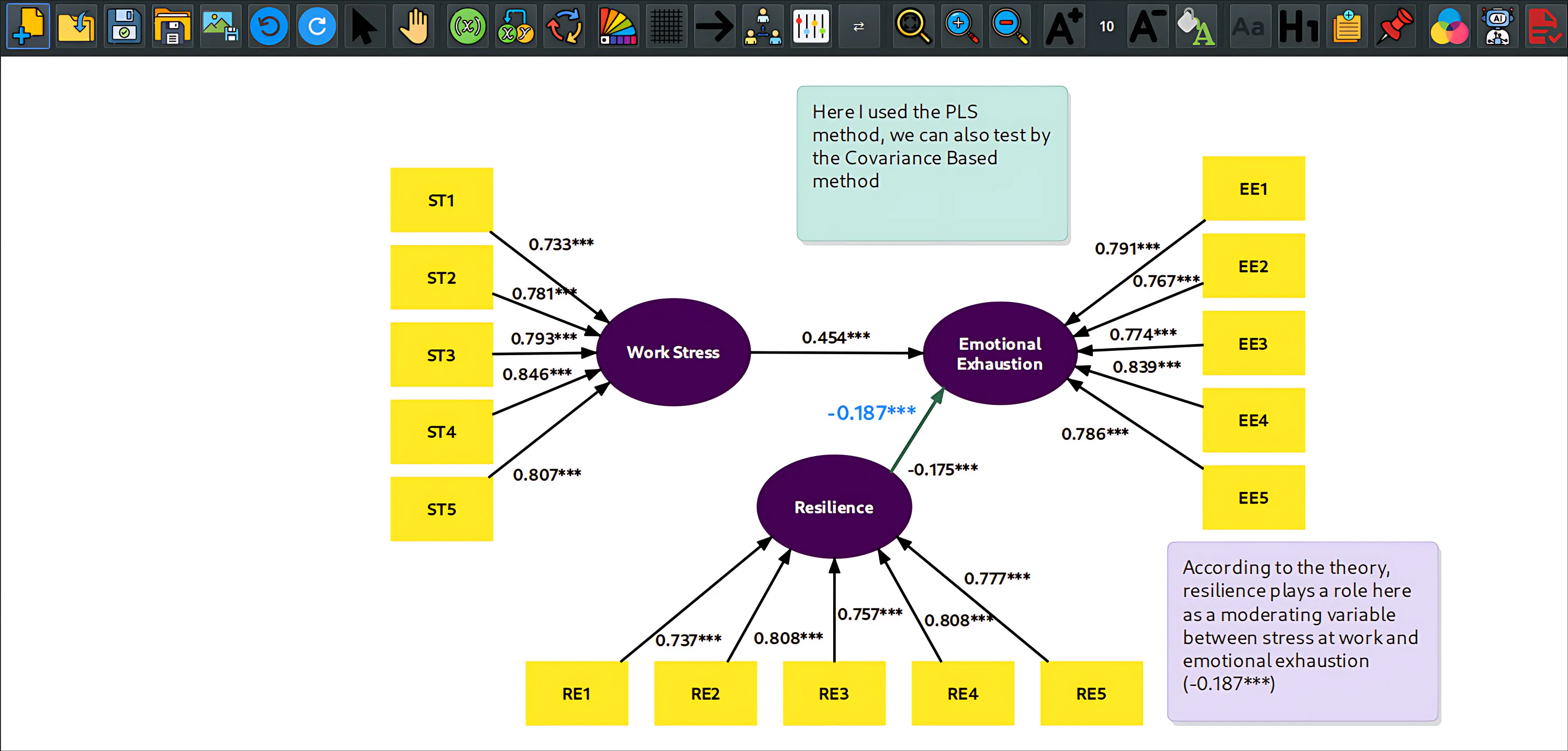Image resolution: width=1568 pixels, height=751 pixels.
Task: Open the sliders settings icon
Action: [811, 26]
